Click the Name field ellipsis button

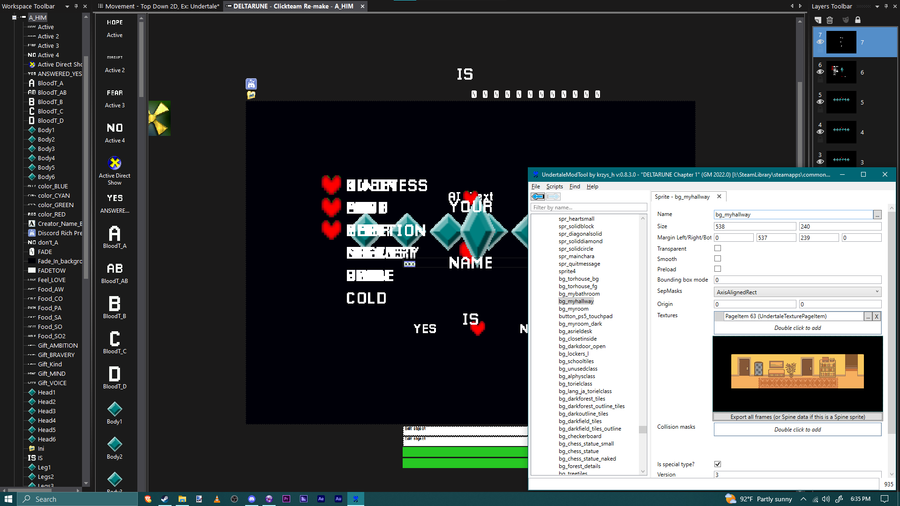[877, 215]
